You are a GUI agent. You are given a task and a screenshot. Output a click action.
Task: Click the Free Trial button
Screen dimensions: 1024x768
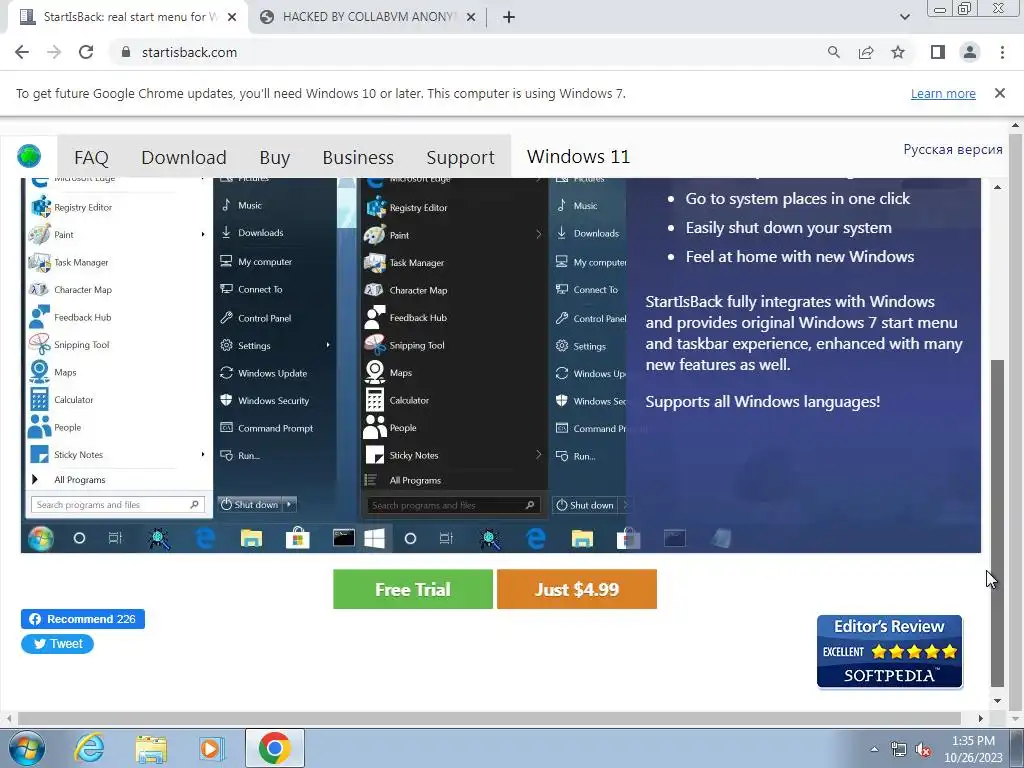click(x=413, y=589)
